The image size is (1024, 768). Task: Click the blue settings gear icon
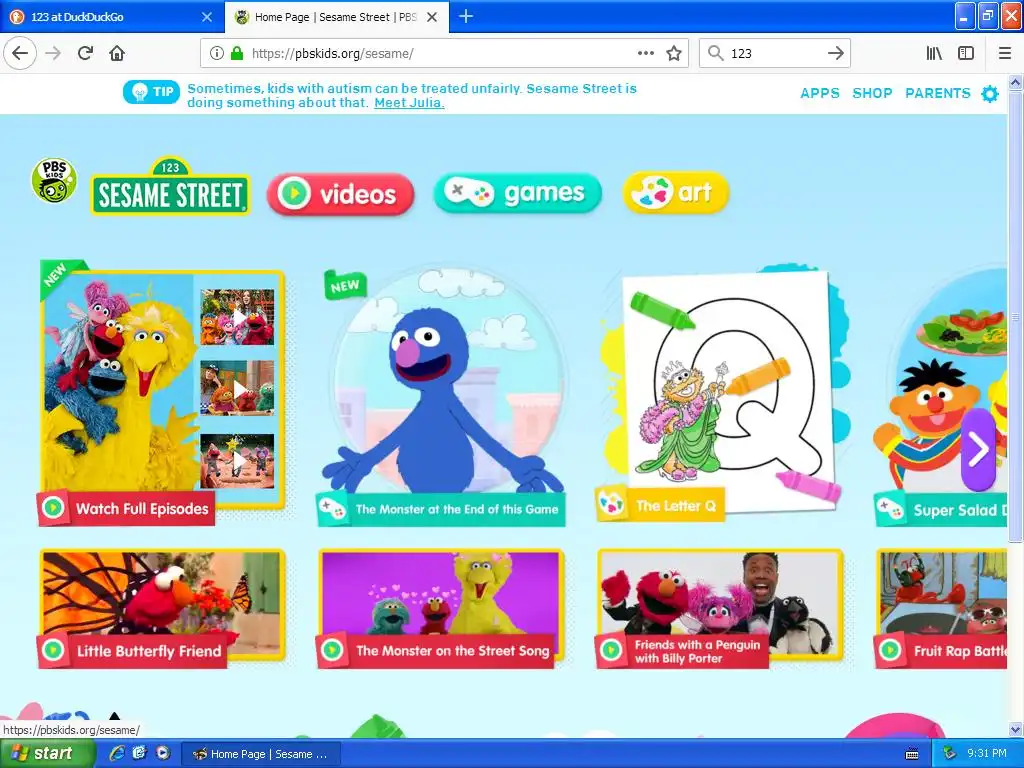(990, 93)
